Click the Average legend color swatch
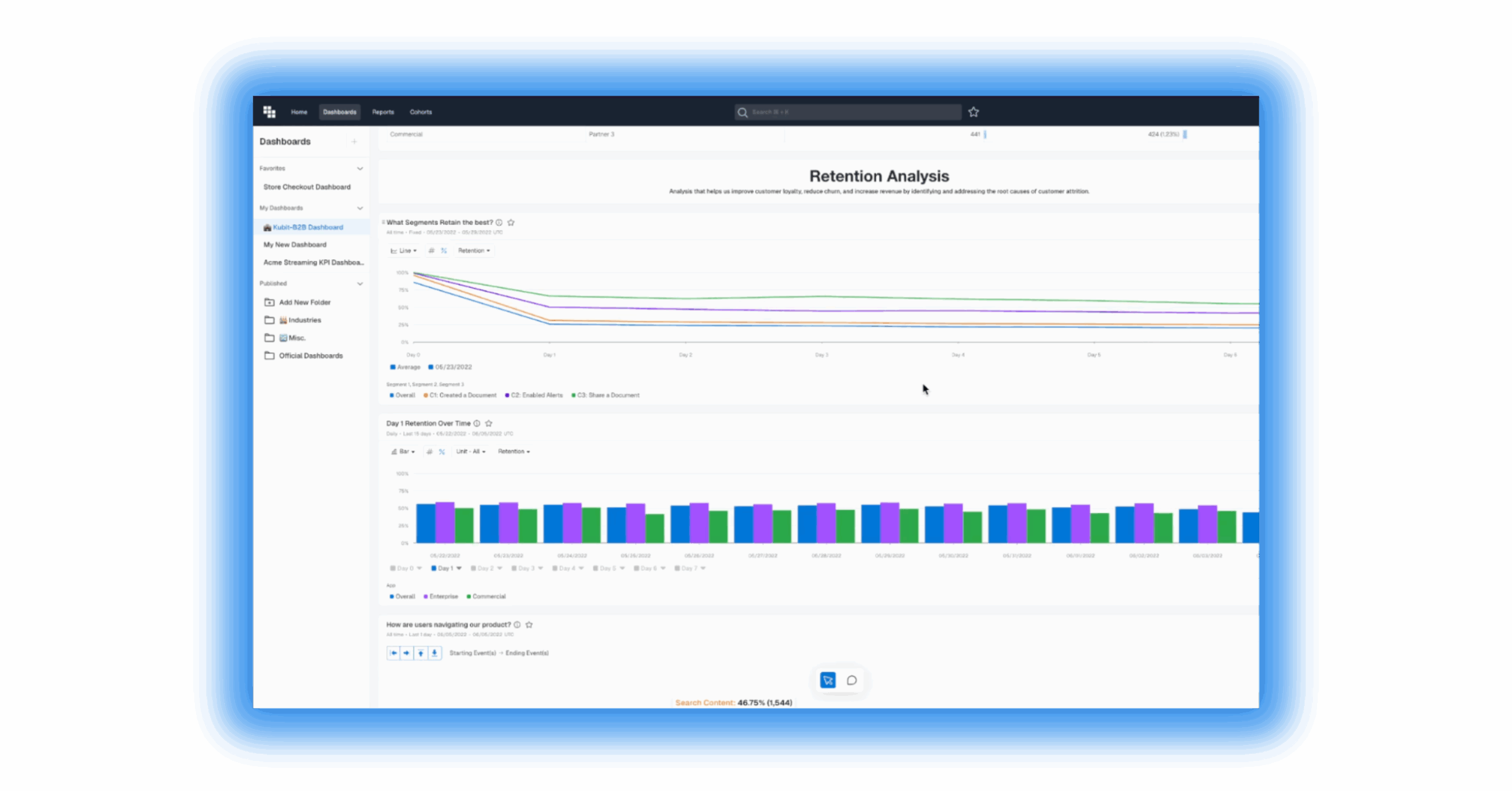Screen dimensions: 1512x791 (393, 367)
